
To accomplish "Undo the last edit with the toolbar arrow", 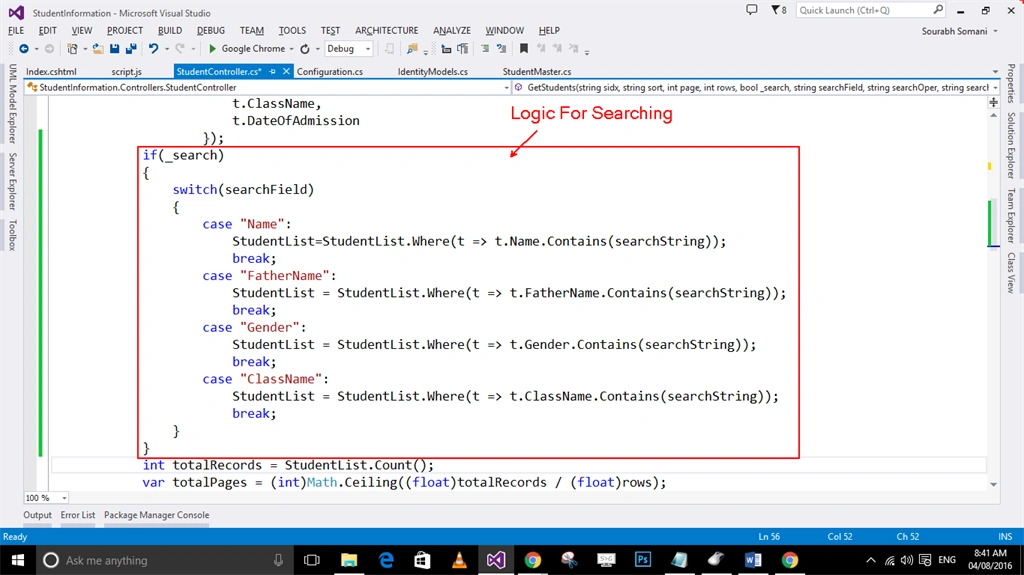I will 153,48.
